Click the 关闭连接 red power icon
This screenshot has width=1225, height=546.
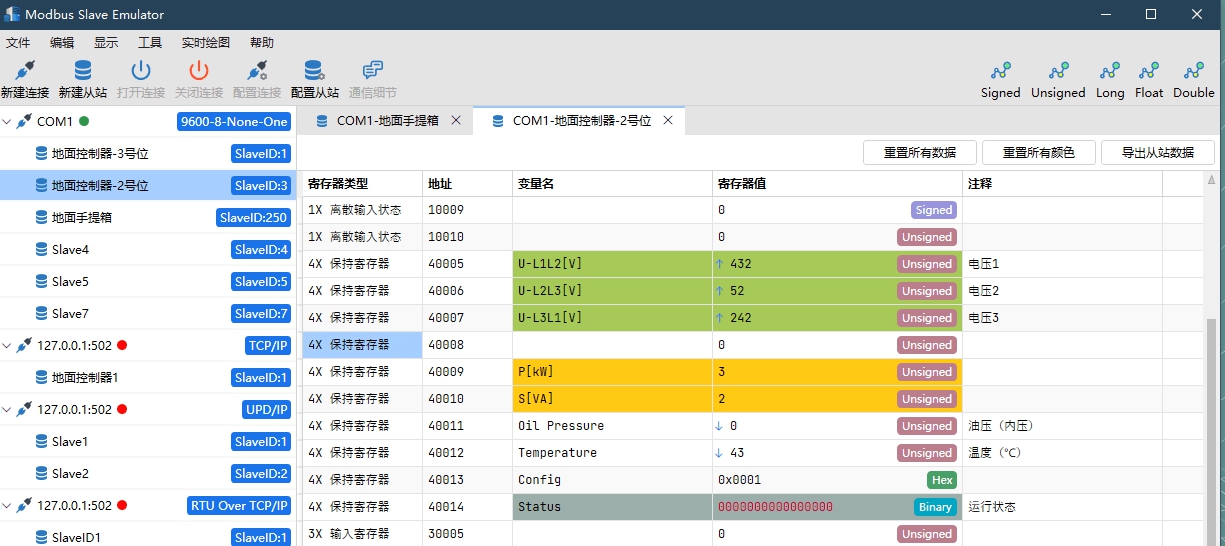click(199, 70)
